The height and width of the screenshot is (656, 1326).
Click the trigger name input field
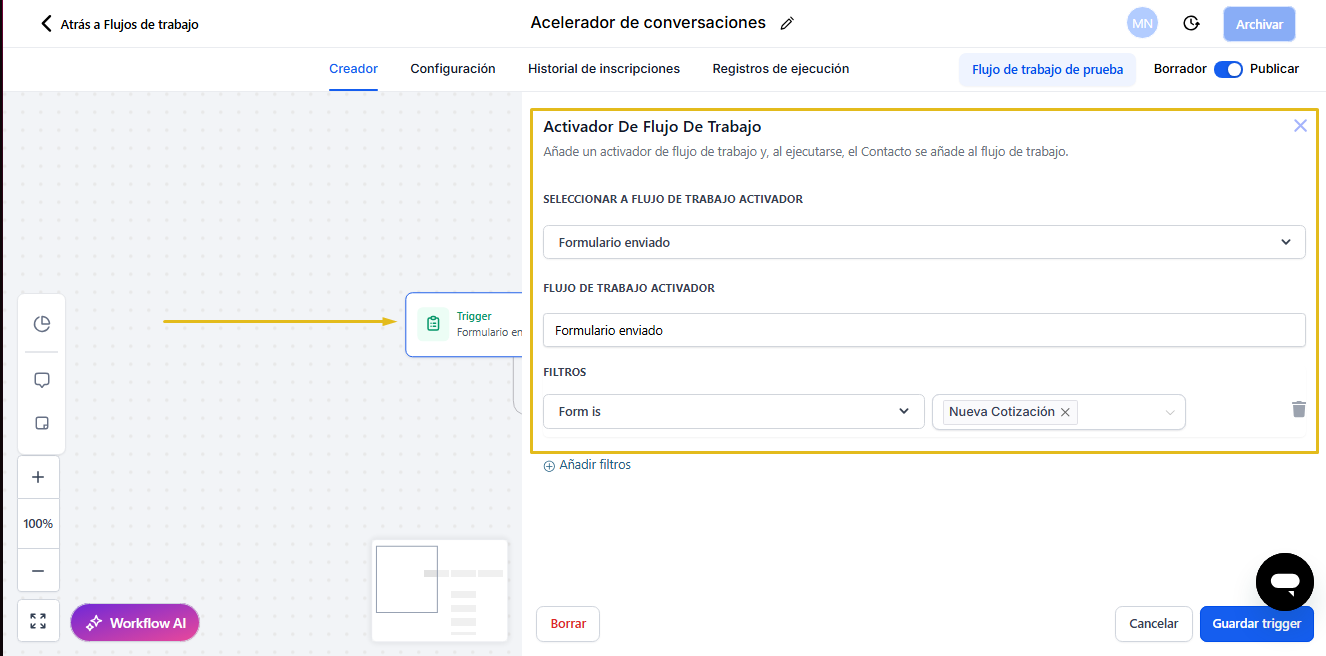click(924, 330)
